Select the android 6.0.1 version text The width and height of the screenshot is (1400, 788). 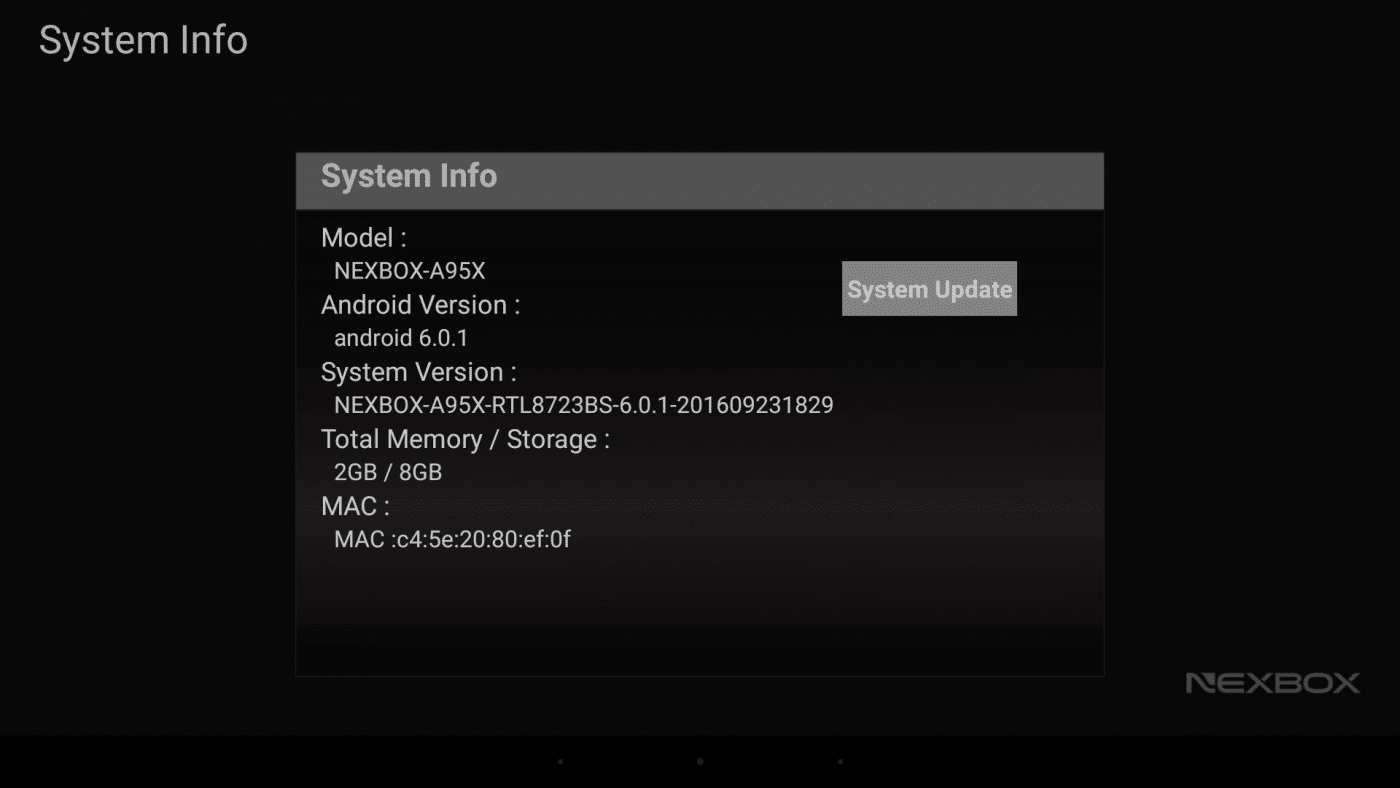400,338
